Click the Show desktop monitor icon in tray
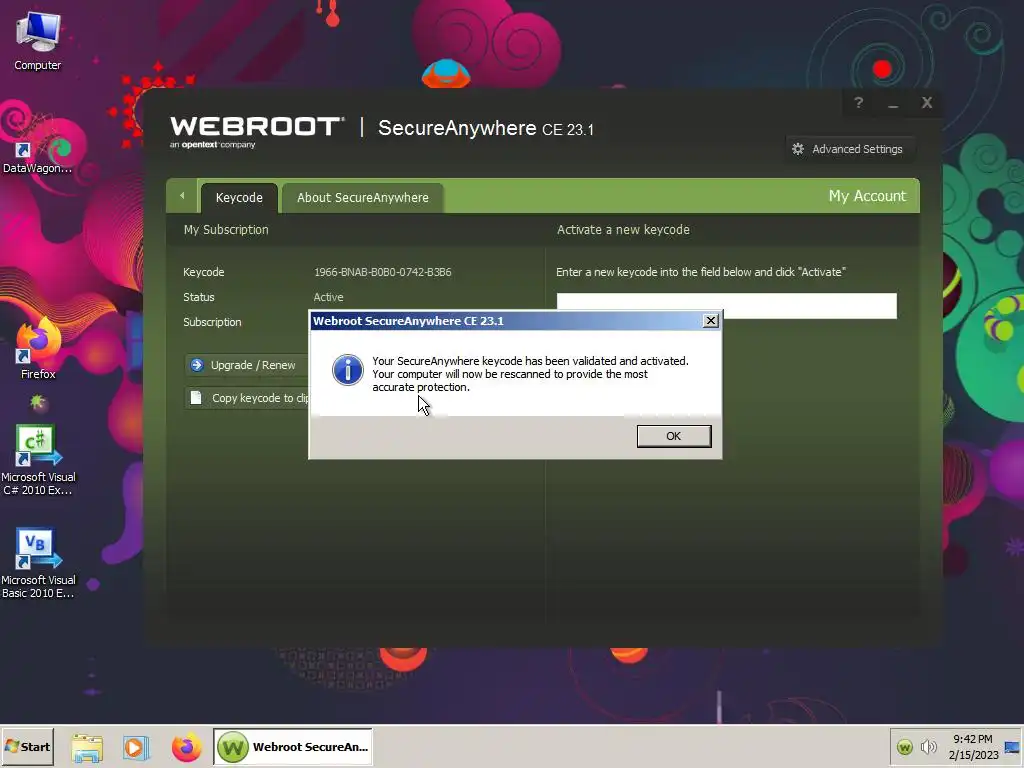Image resolution: width=1024 pixels, height=768 pixels. pos(1012,747)
